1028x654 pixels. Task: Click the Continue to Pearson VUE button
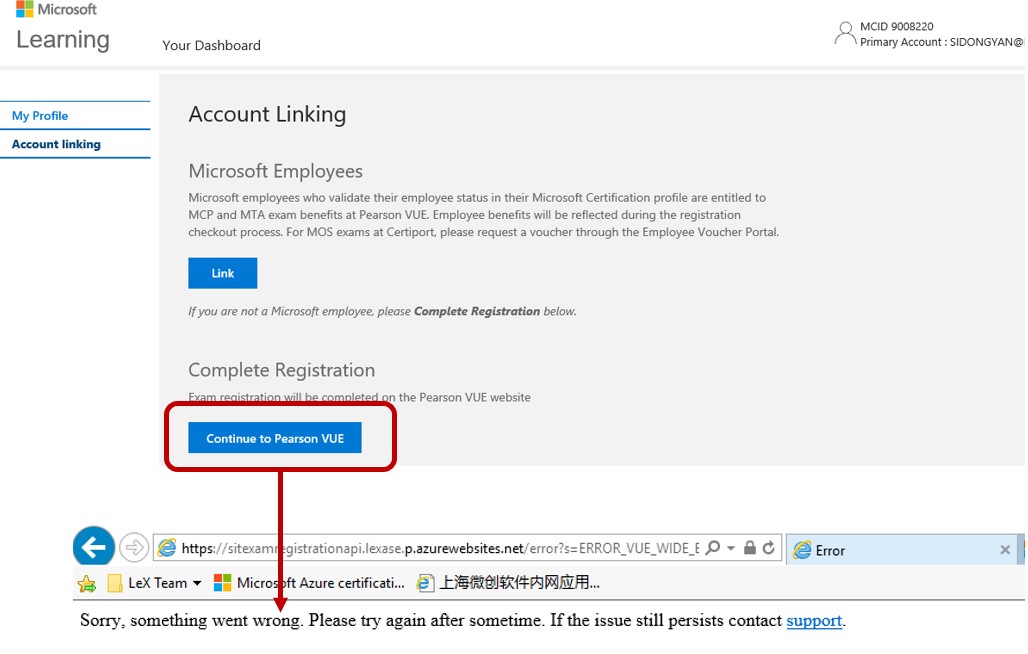tap(275, 438)
